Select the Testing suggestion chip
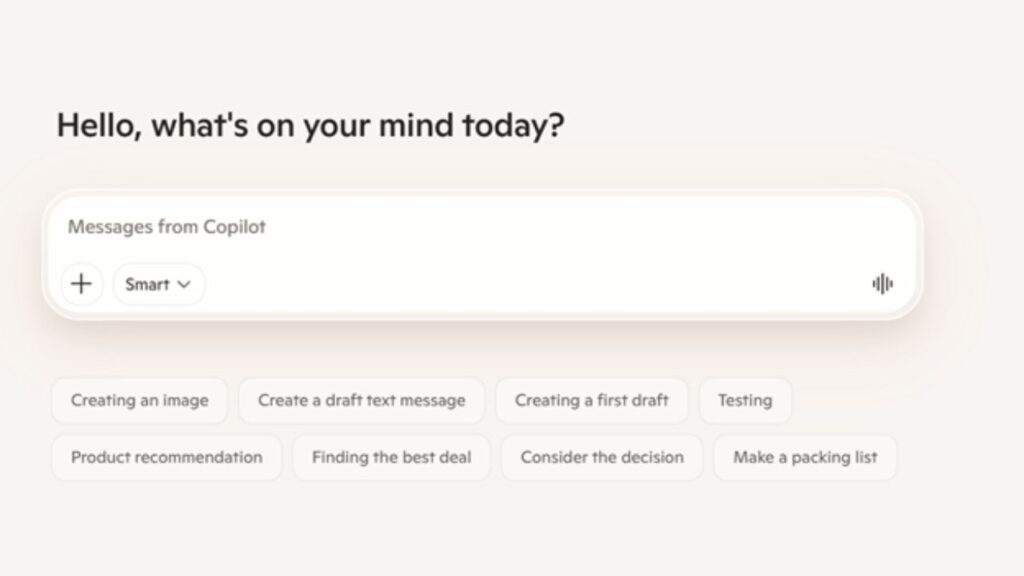1024x576 pixels. 745,400
